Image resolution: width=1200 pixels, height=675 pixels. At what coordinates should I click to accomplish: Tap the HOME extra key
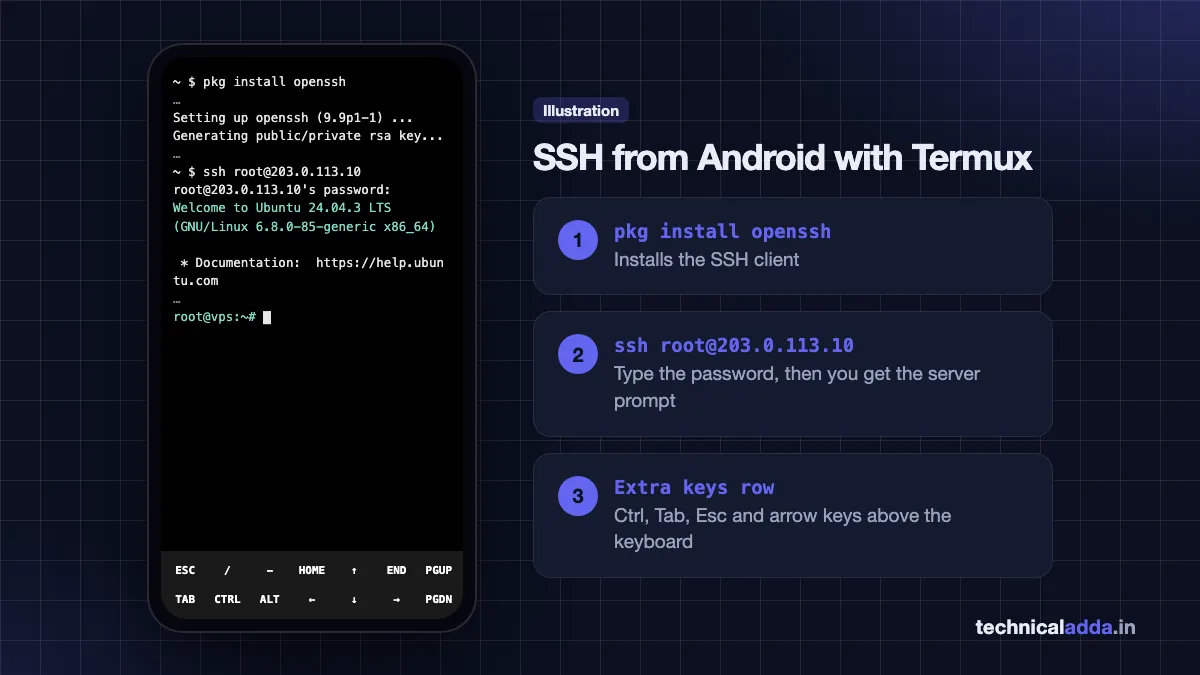coord(312,570)
